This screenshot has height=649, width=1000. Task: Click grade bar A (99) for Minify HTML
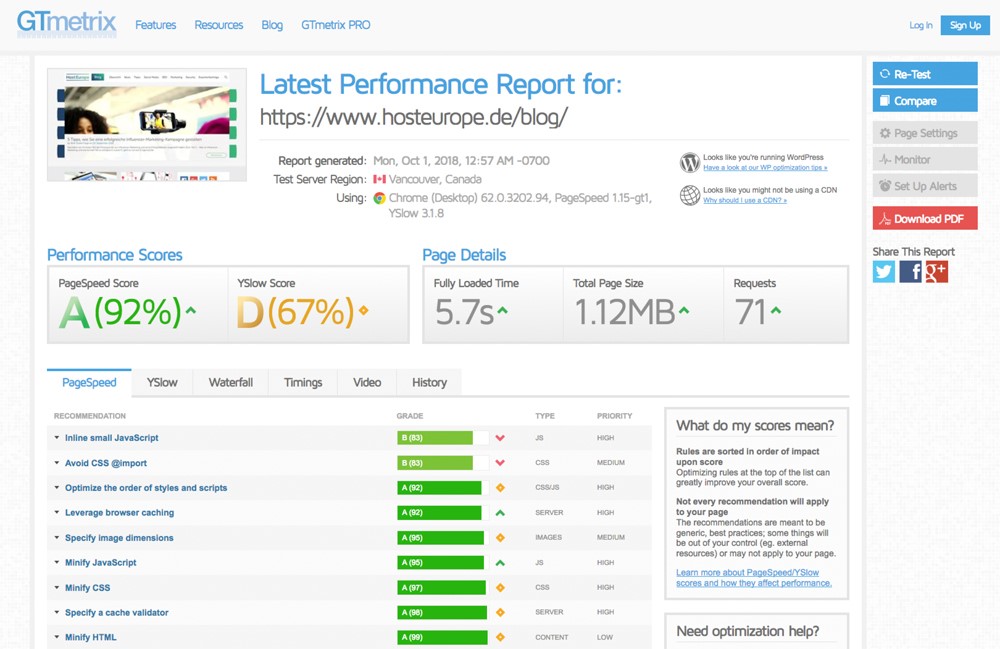443,637
